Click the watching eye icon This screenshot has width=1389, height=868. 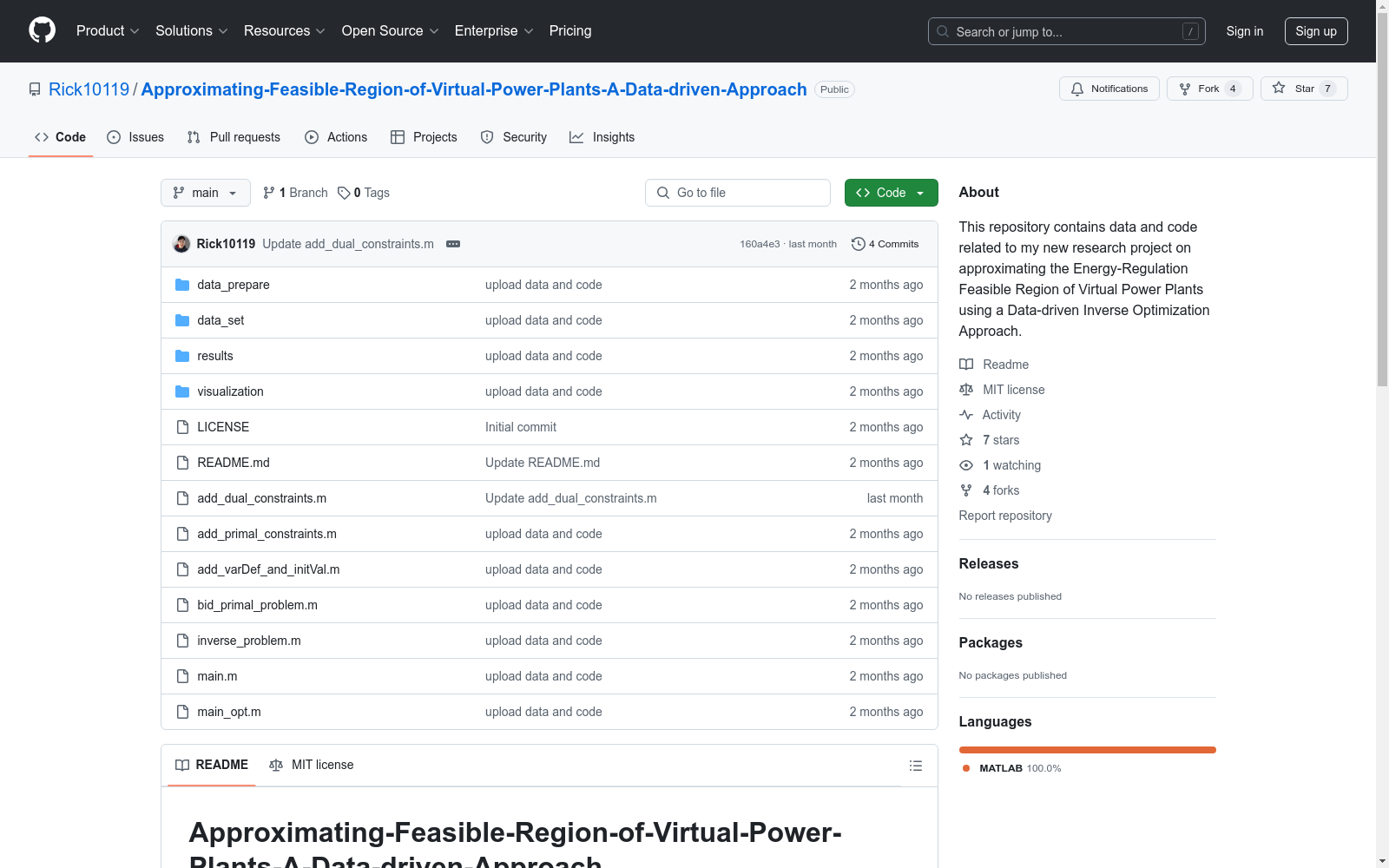pos(966,465)
